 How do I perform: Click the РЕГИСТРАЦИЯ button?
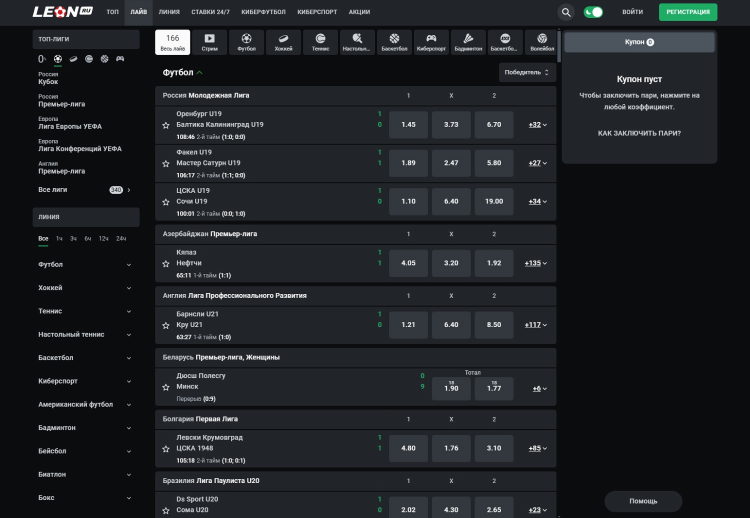[x=688, y=12]
